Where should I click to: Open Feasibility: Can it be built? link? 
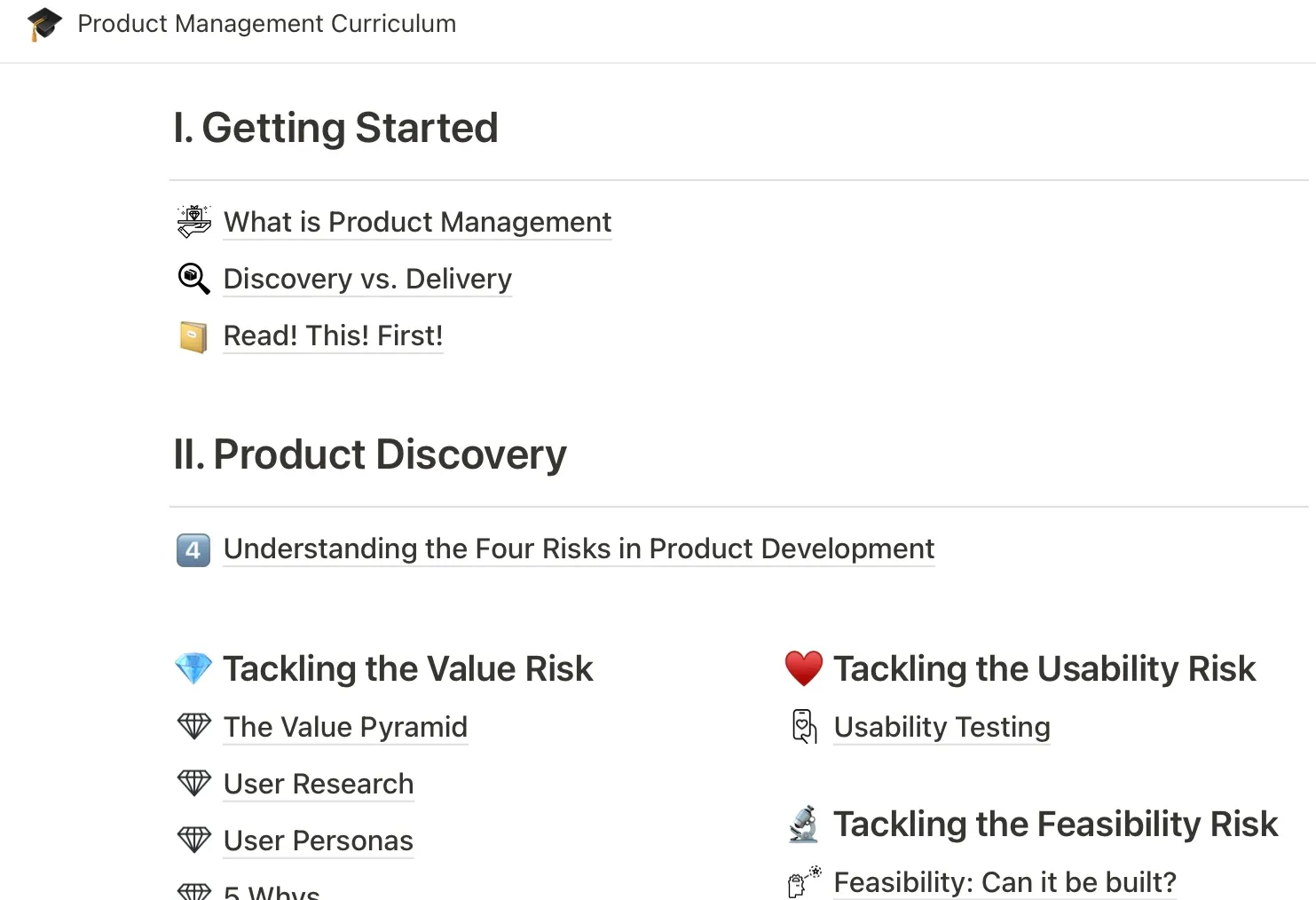coord(1005,882)
